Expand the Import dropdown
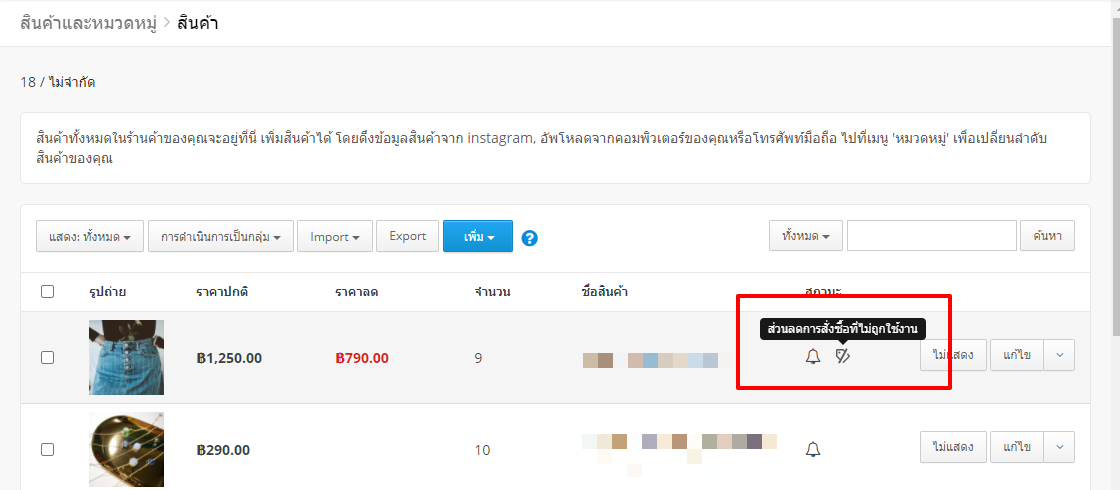The image size is (1120, 490). click(334, 236)
